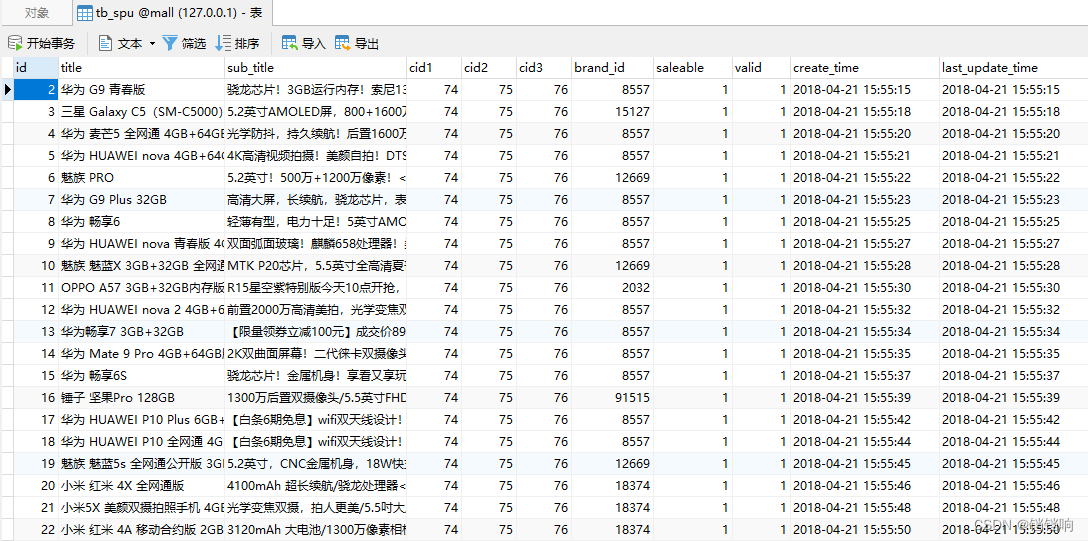
Task: Click the Begin Transaction (开始事务) icon
Action: click(x=15, y=44)
